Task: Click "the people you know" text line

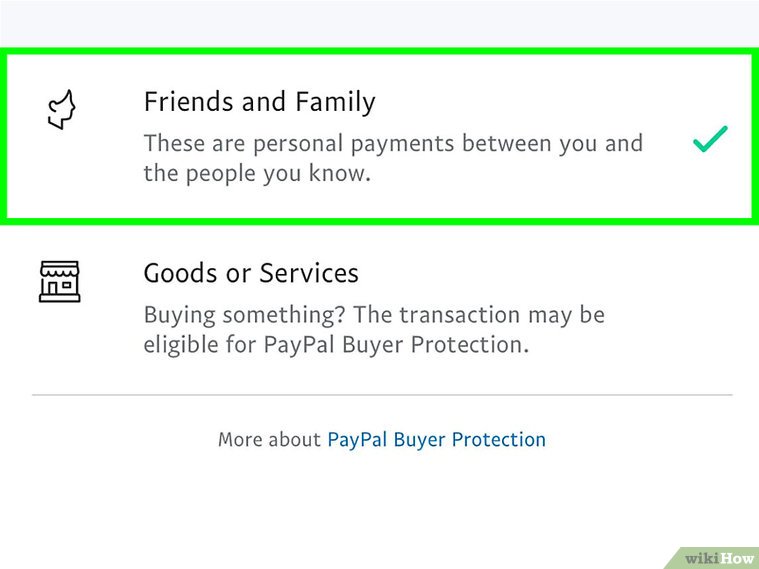Action: (257, 174)
